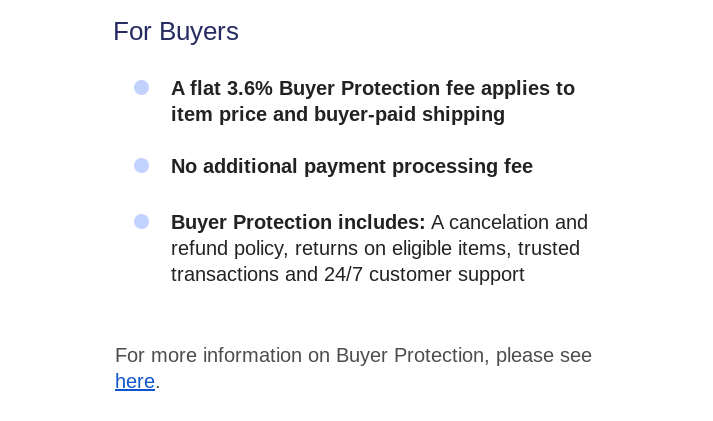Click the "A cancelation and" text
Screen dimensions: 713x421
tap(509, 222)
